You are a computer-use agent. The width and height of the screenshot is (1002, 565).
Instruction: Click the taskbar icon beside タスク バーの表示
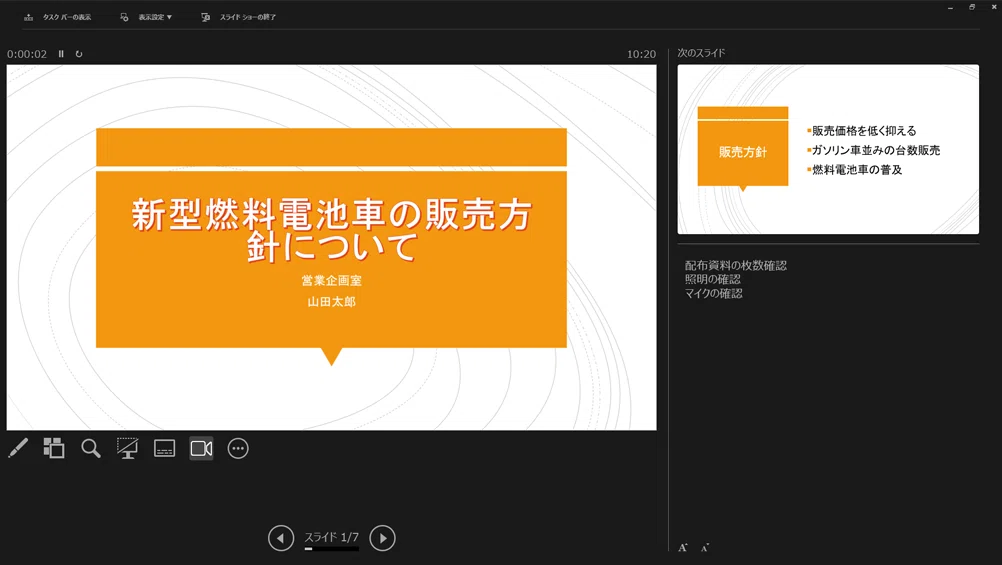(28, 17)
